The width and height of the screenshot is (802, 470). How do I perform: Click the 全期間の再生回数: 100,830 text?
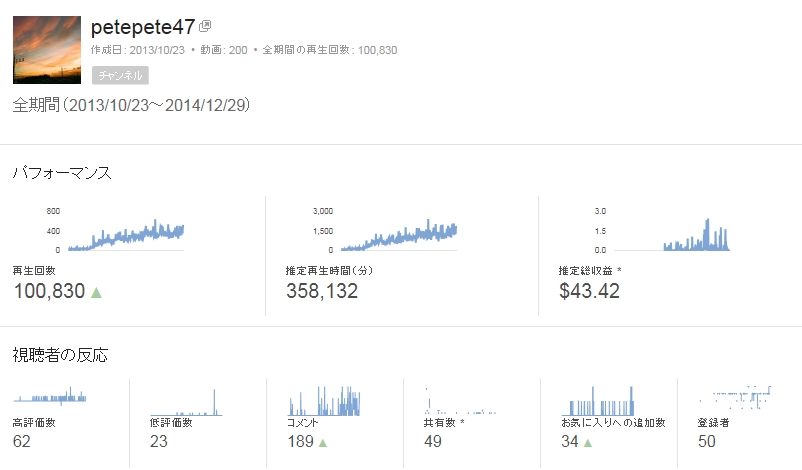coord(330,50)
